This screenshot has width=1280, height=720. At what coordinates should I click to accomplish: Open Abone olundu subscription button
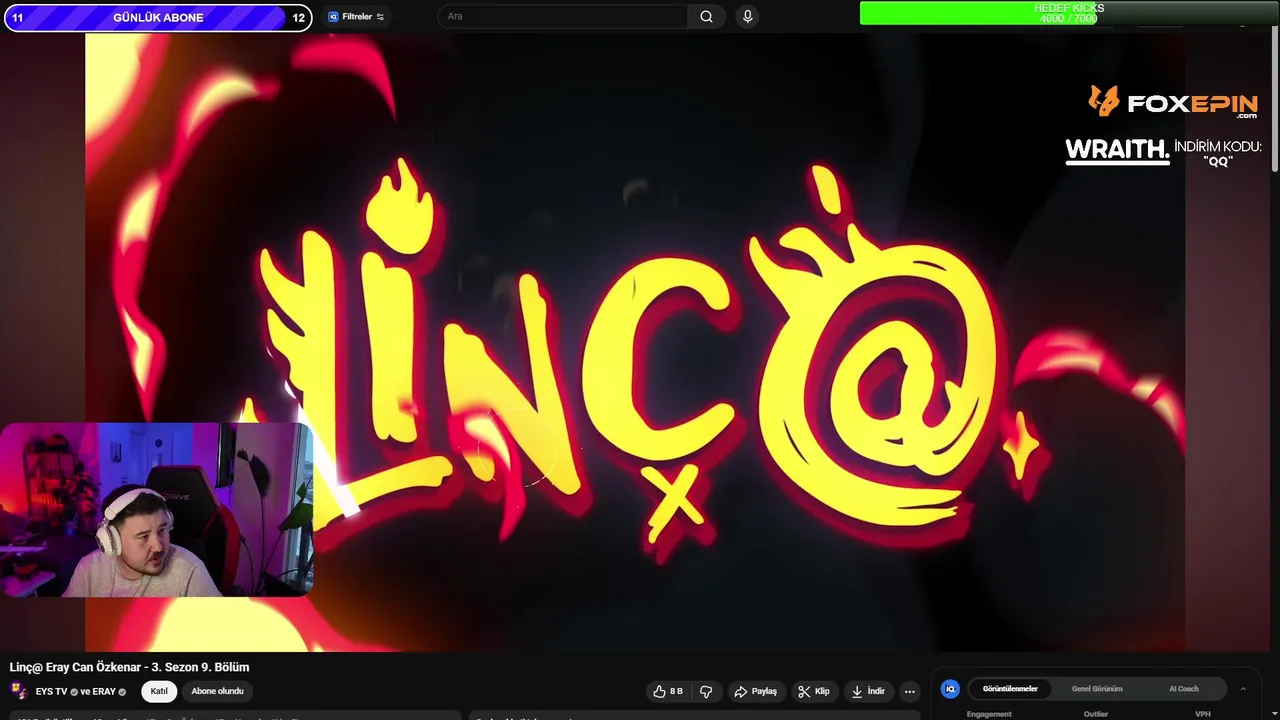(x=217, y=691)
